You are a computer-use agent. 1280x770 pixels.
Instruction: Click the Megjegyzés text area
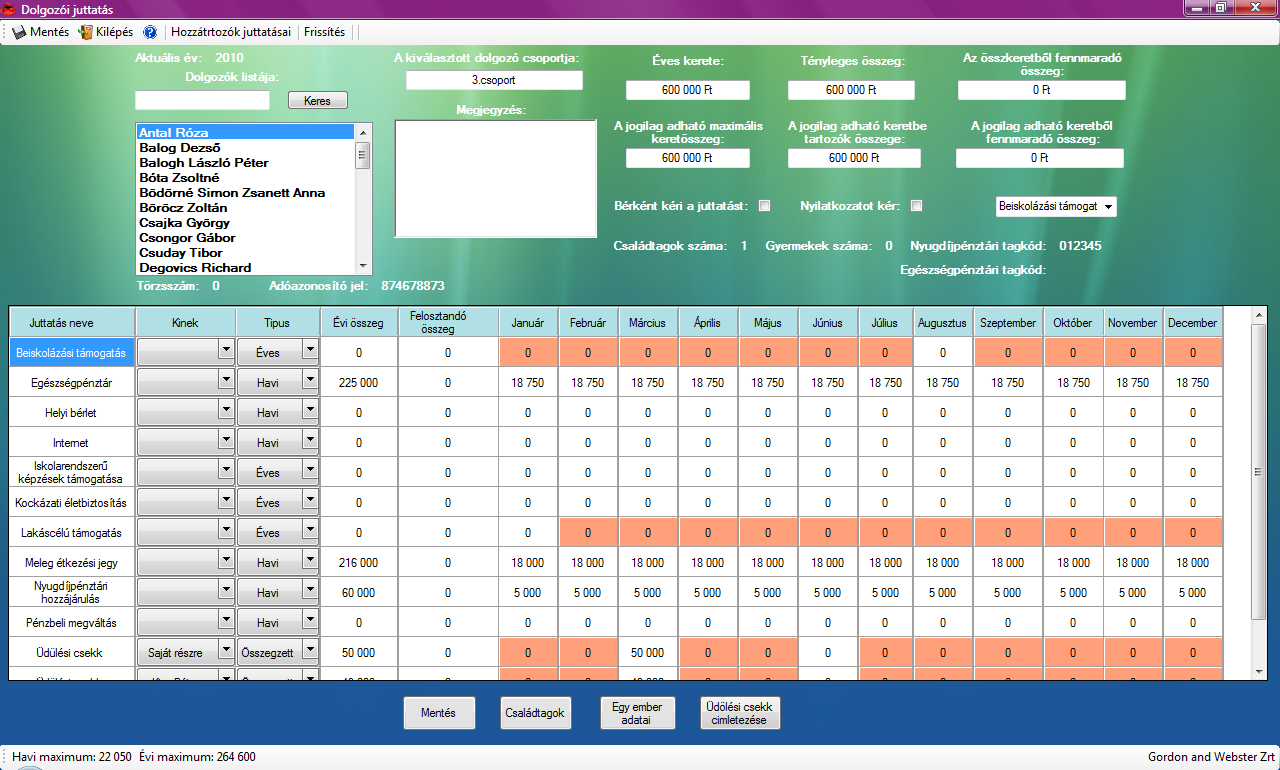tap(496, 179)
